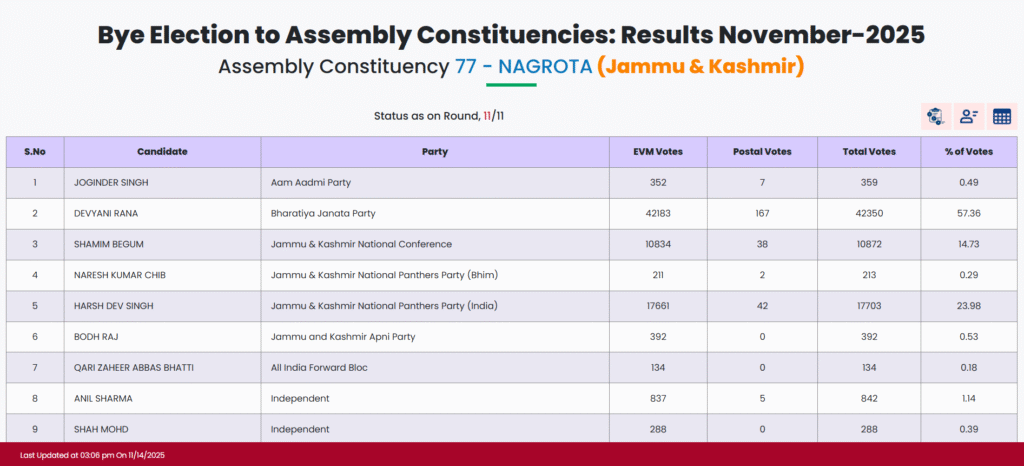Switch to the table grid view icon
The image size is (1024, 466).
[1001, 117]
